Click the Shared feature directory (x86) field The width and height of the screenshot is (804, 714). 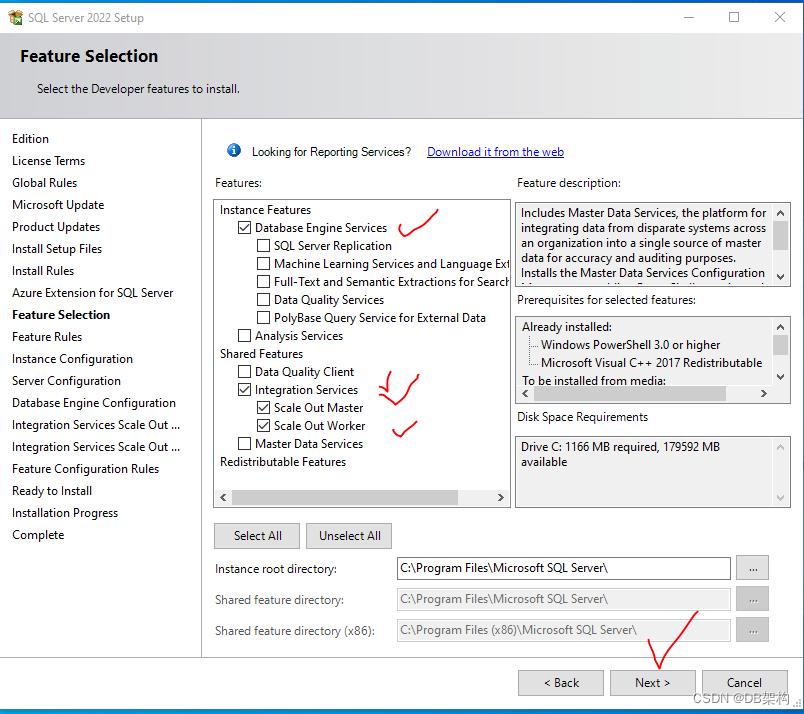point(564,630)
